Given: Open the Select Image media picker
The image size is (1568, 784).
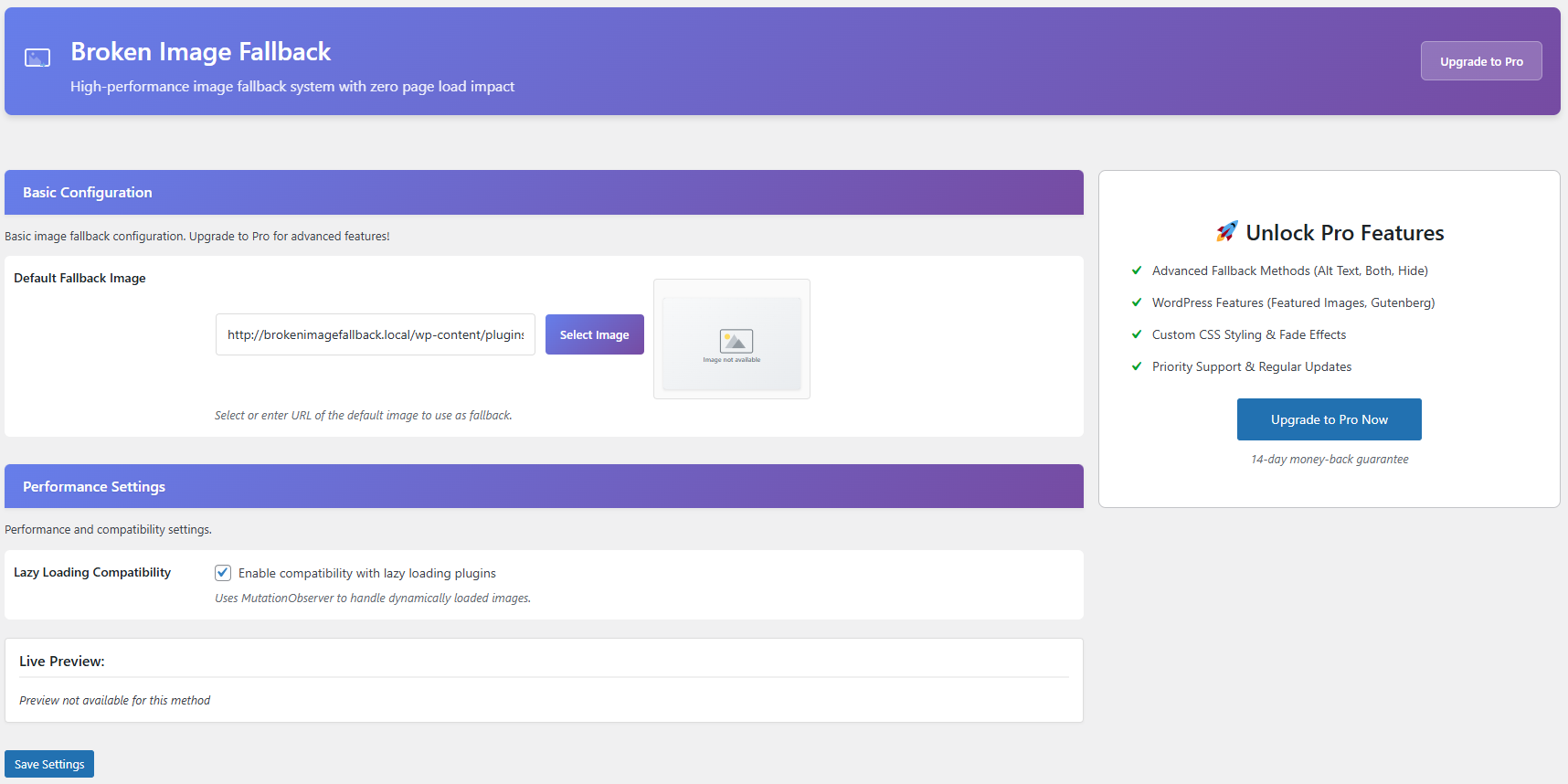Looking at the screenshot, I should tap(595, 334).
